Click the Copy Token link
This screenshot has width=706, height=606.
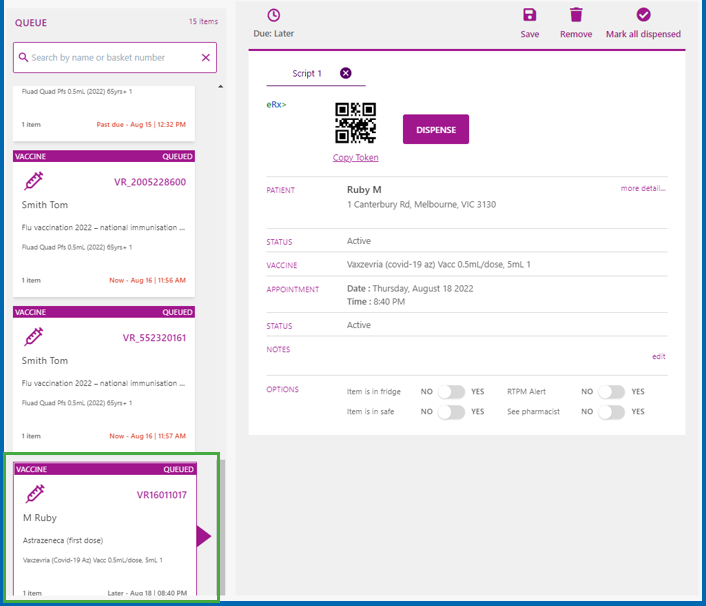click(355, 158)
